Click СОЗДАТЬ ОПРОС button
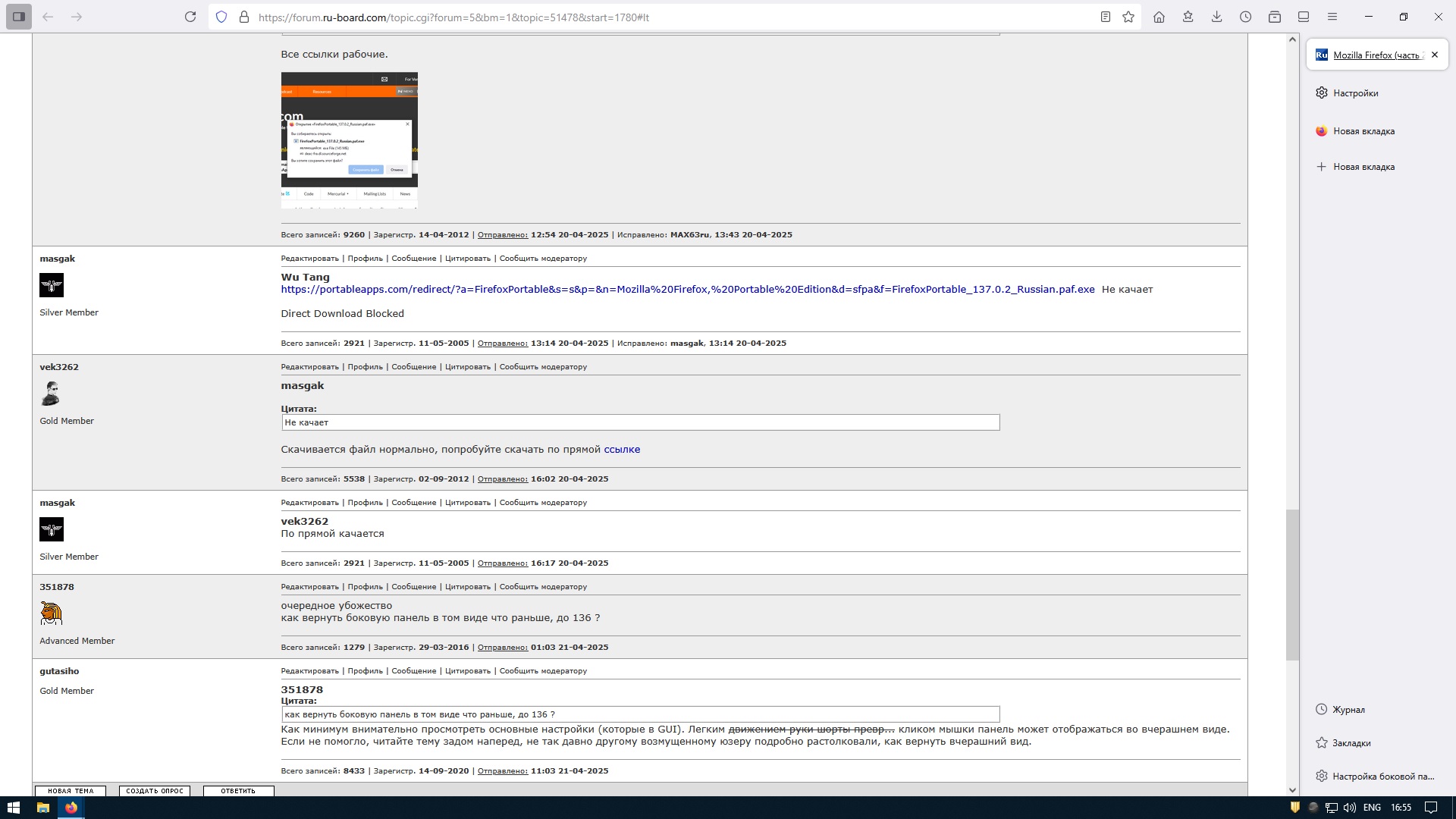 tap(155, 790)
